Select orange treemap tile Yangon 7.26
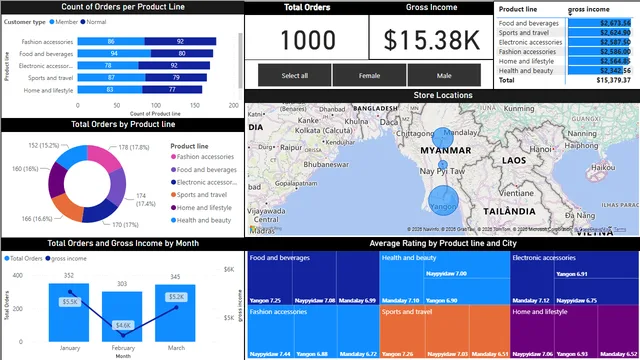Viewport: 640px width, 360px height. [402, 331]
